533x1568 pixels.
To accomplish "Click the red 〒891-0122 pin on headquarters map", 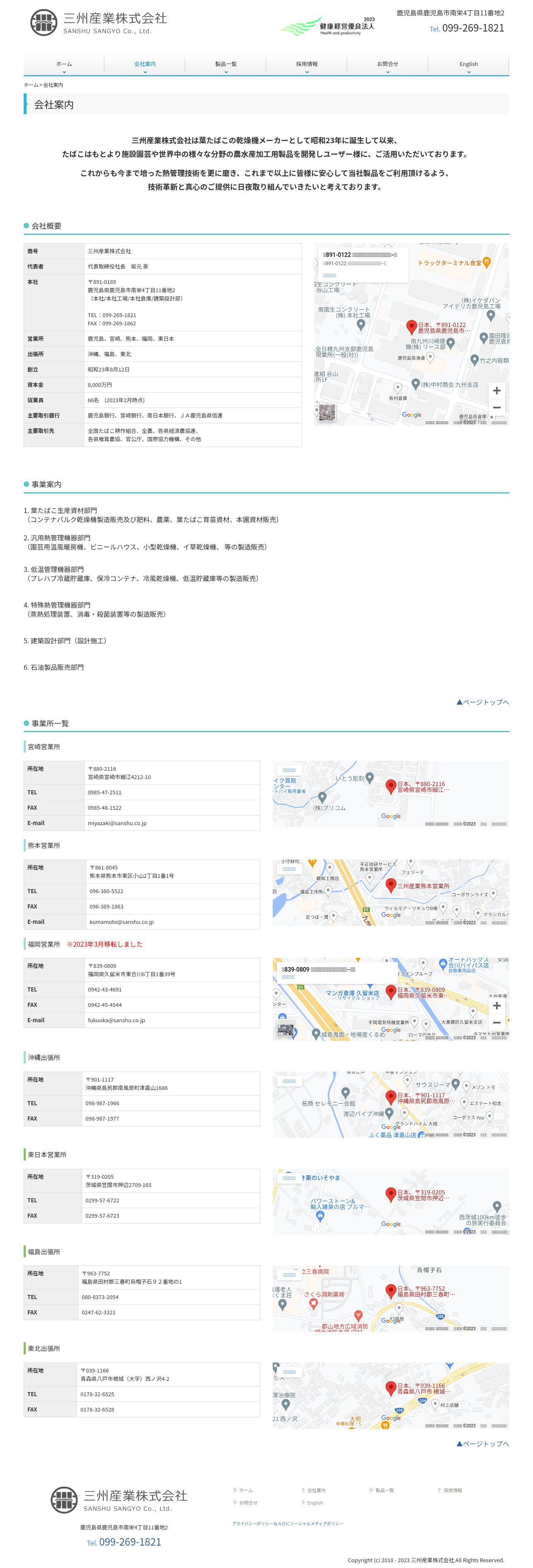I will [411, 327].
